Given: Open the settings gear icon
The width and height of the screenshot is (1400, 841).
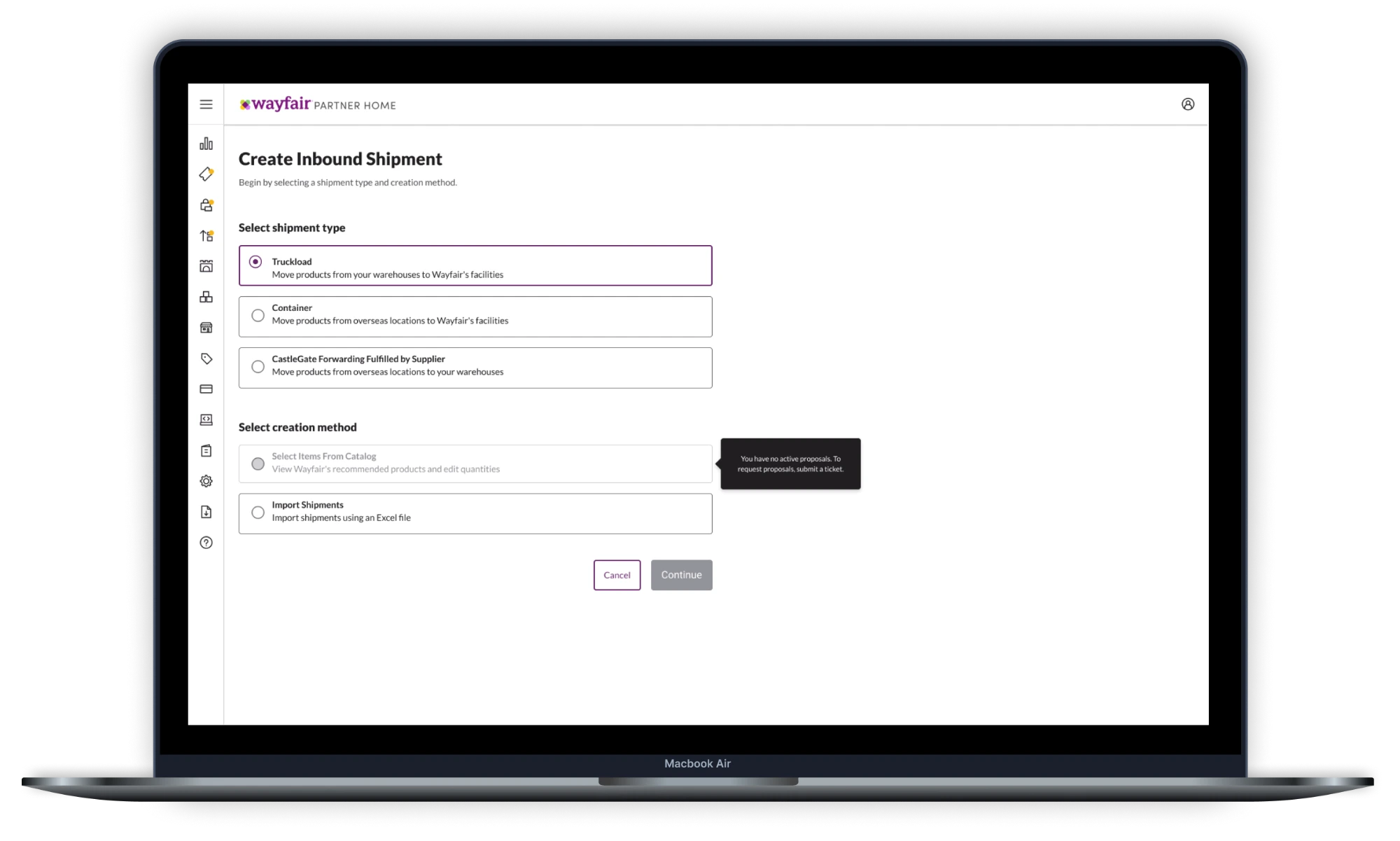Looking at the screenshot, I should (x=206, y=481).
